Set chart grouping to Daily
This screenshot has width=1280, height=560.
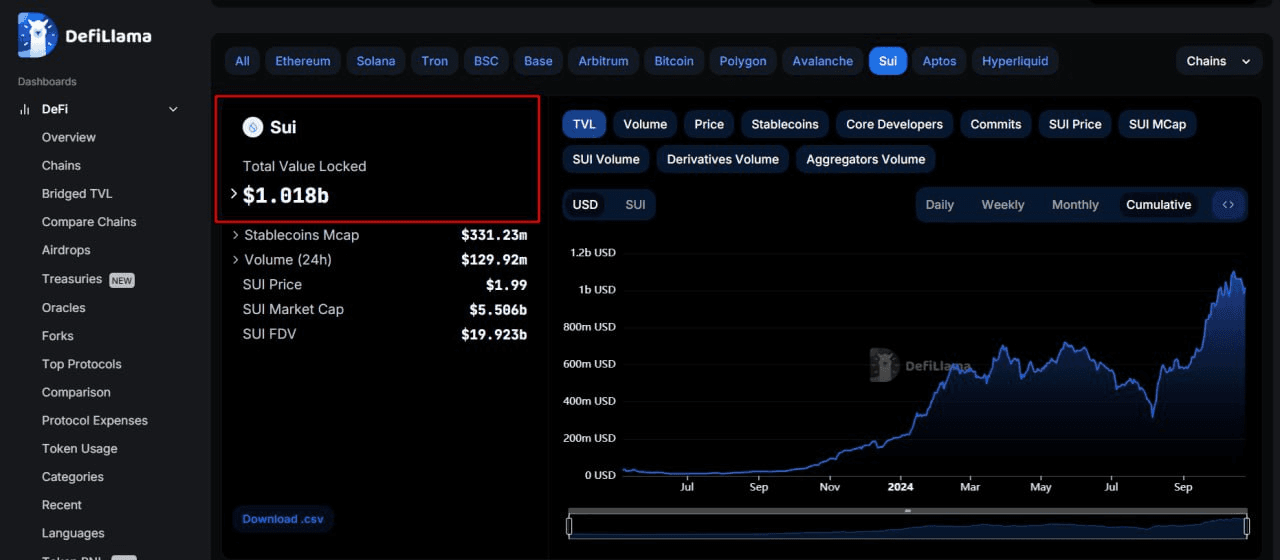pyautogui.click(x=940, y=204)
